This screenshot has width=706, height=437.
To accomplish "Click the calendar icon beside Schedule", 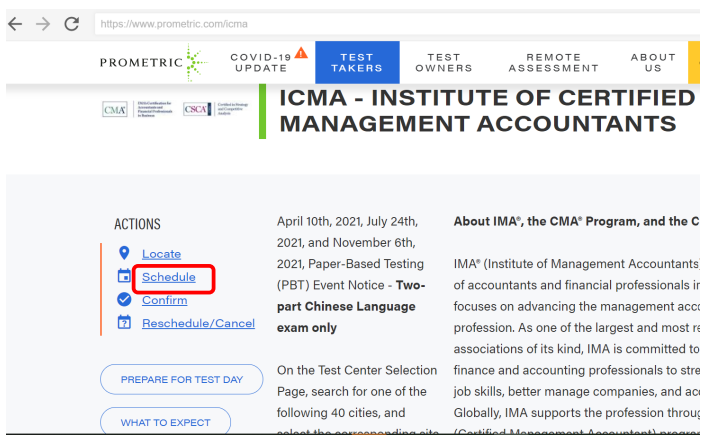I will pos(124,276).
